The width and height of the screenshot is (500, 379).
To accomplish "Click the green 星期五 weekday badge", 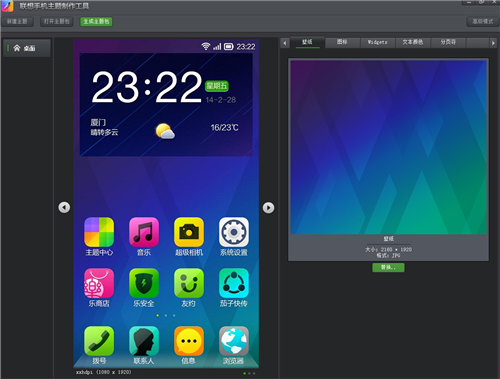I will click(217, 86).
